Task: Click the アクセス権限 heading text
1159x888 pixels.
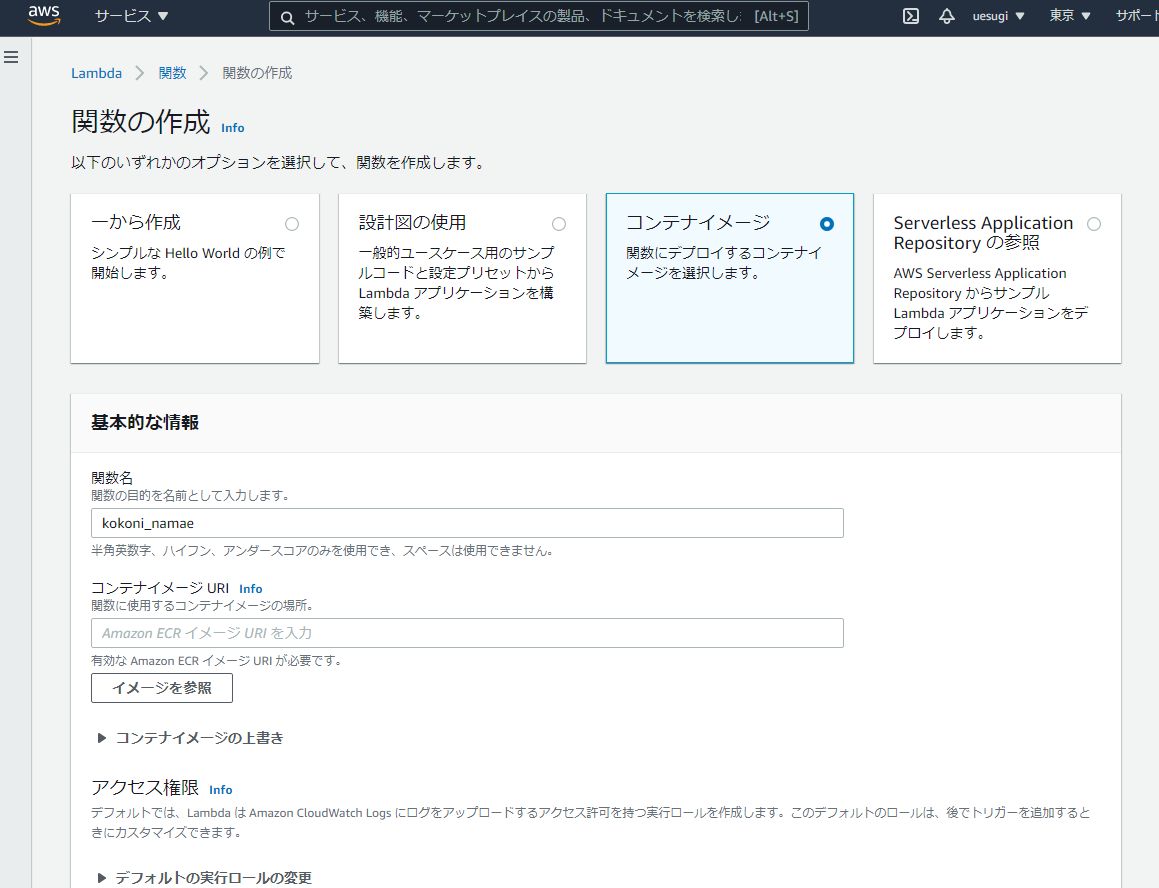Action: (x=145, y=788)
